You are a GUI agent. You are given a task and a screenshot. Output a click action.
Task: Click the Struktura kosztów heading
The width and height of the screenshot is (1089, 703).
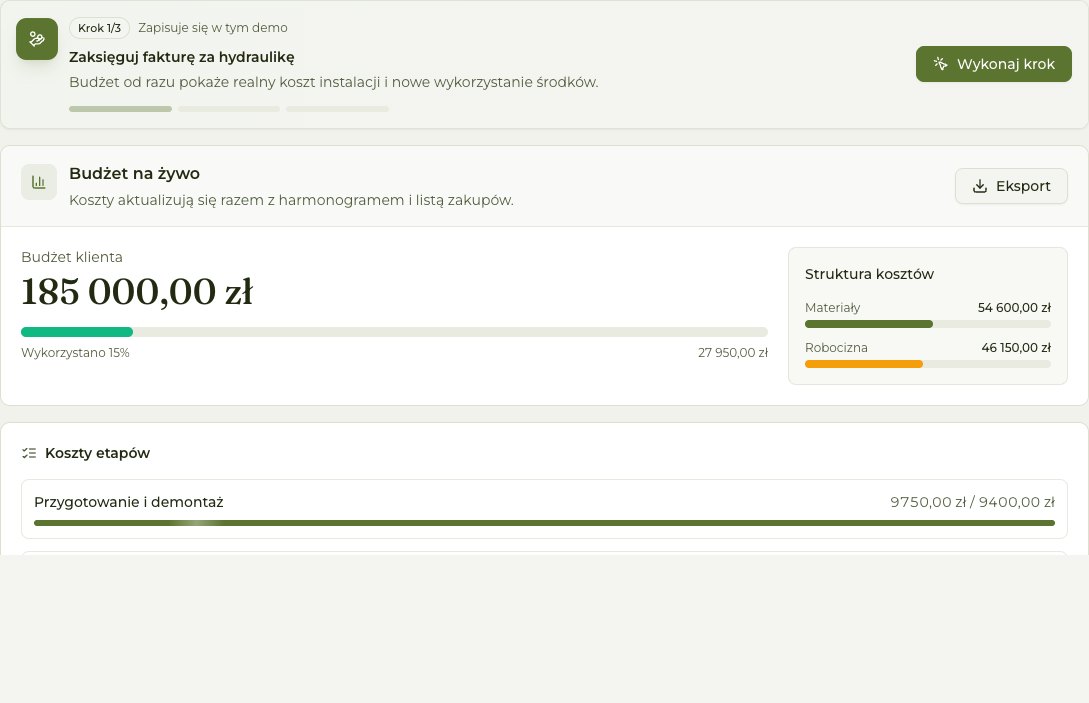tap(869, 274)
